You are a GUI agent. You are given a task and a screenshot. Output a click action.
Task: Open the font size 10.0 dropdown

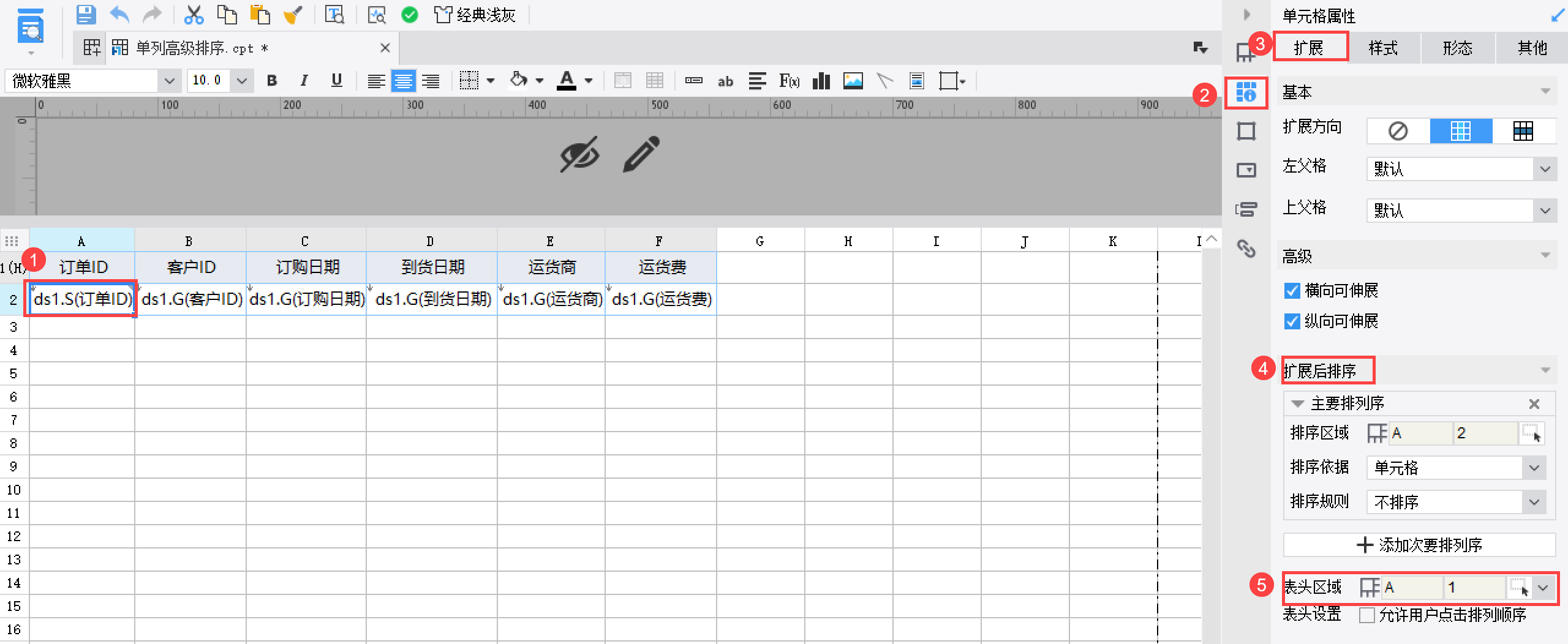(x=242, y=81)
